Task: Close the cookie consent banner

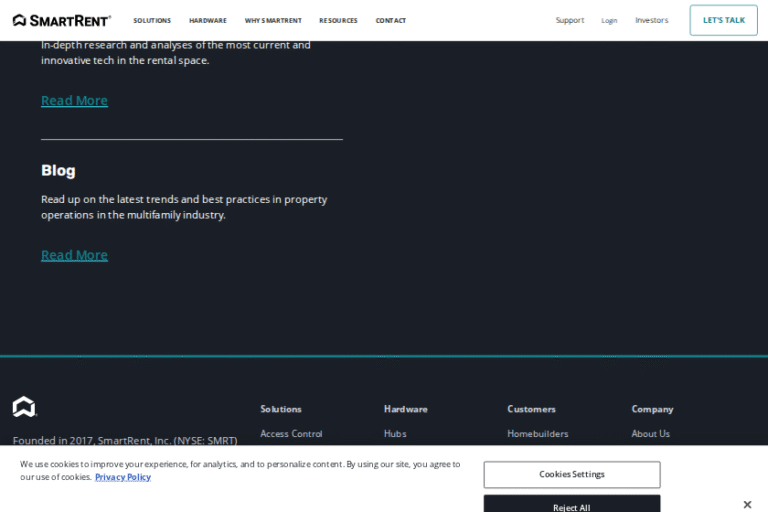Action: click(747, 504)
